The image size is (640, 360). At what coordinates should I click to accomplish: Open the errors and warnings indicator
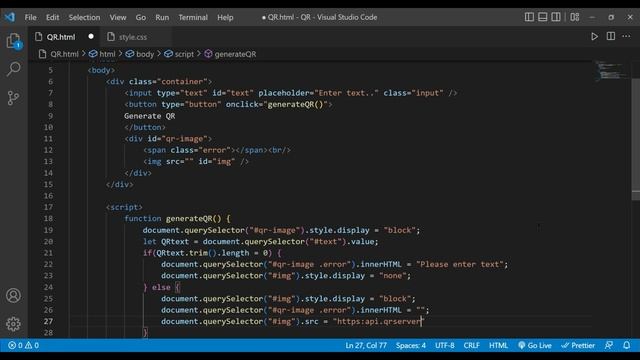[23, 345]
